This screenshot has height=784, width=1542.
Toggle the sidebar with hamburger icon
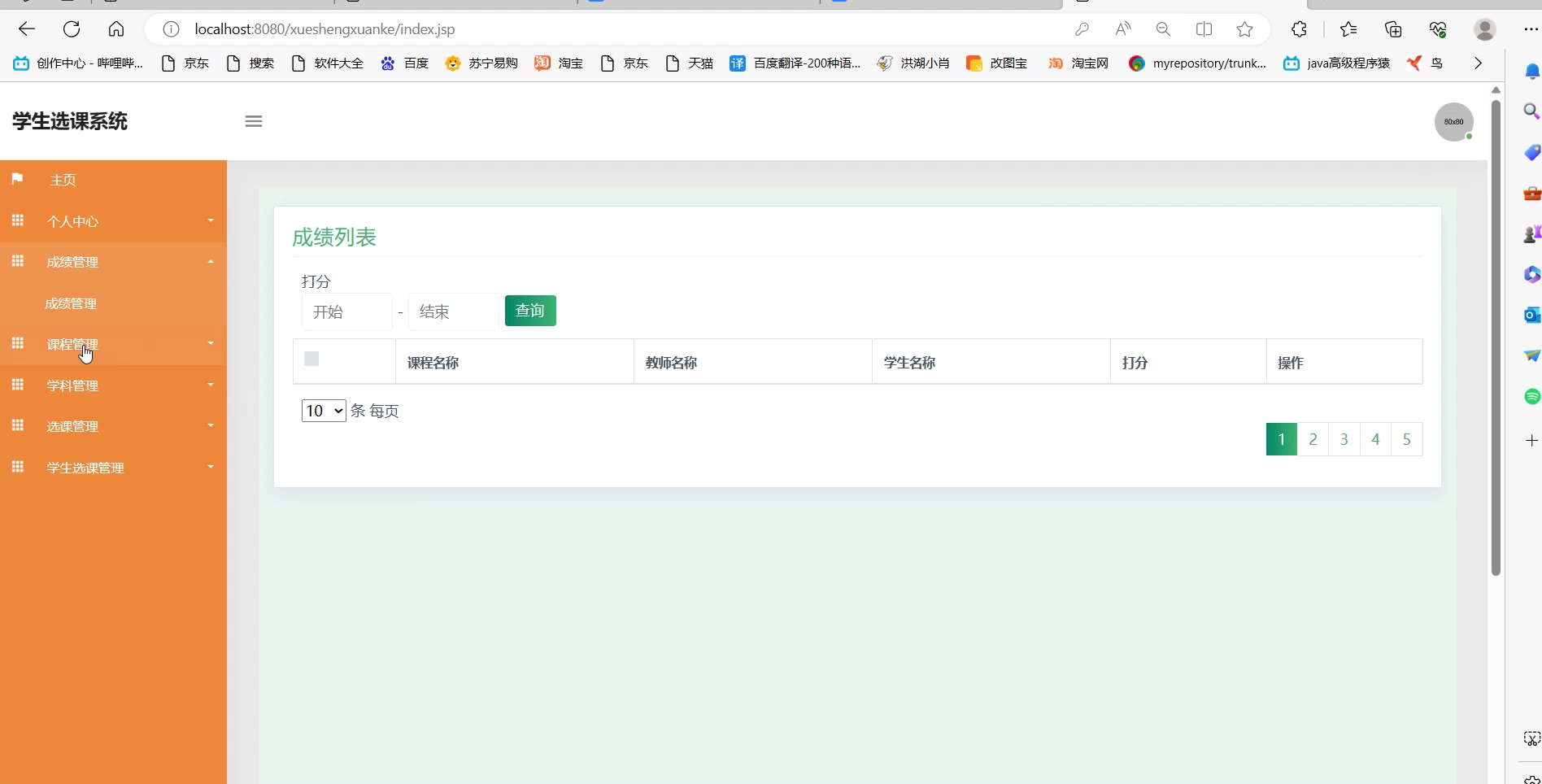pos(254,121)
